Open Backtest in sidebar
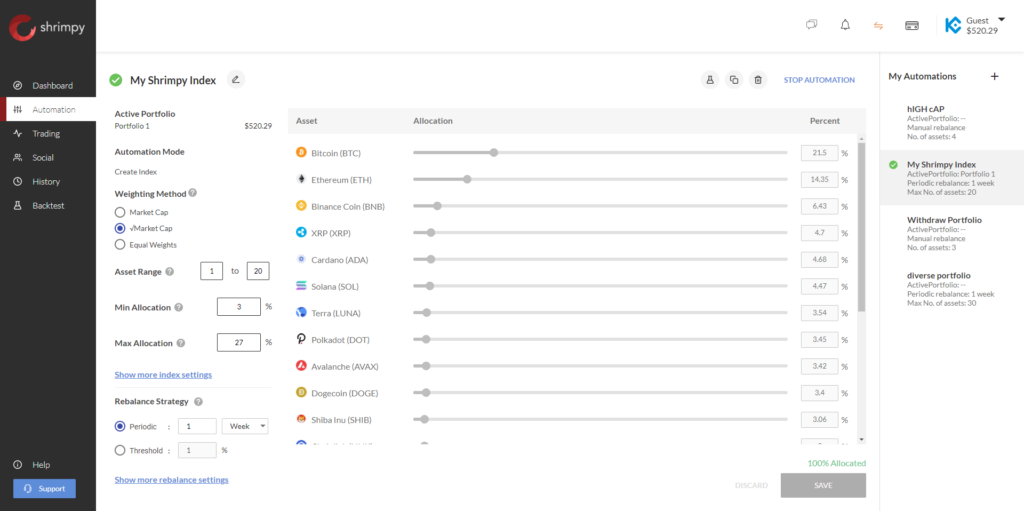The height and width of the screenshot is (511, 1024). click(x=48, y=205)
